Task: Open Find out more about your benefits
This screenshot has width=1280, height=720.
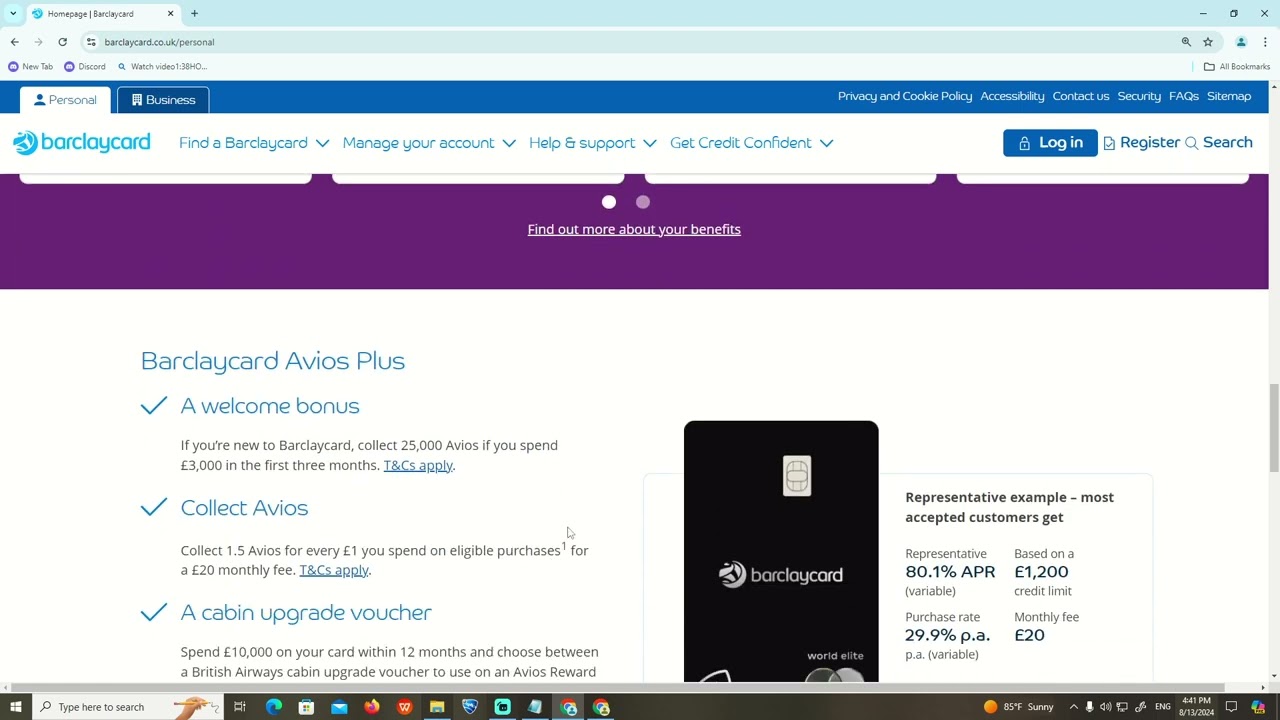Action: coord(634,229)
